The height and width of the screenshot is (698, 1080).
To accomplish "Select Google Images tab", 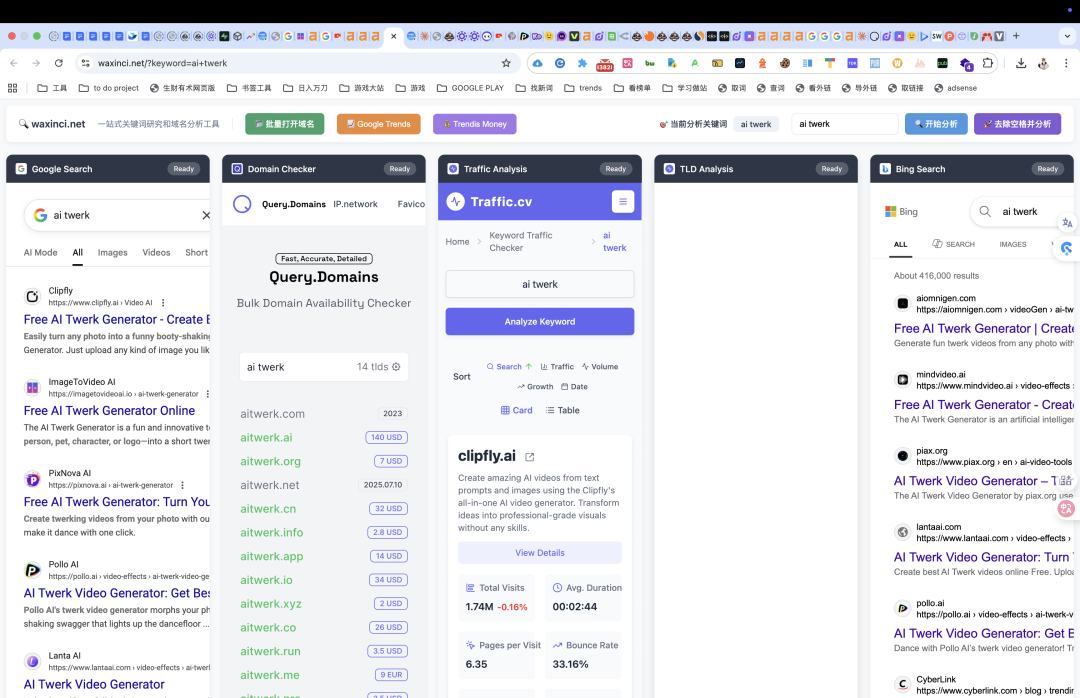I will (x=112, y=252).
